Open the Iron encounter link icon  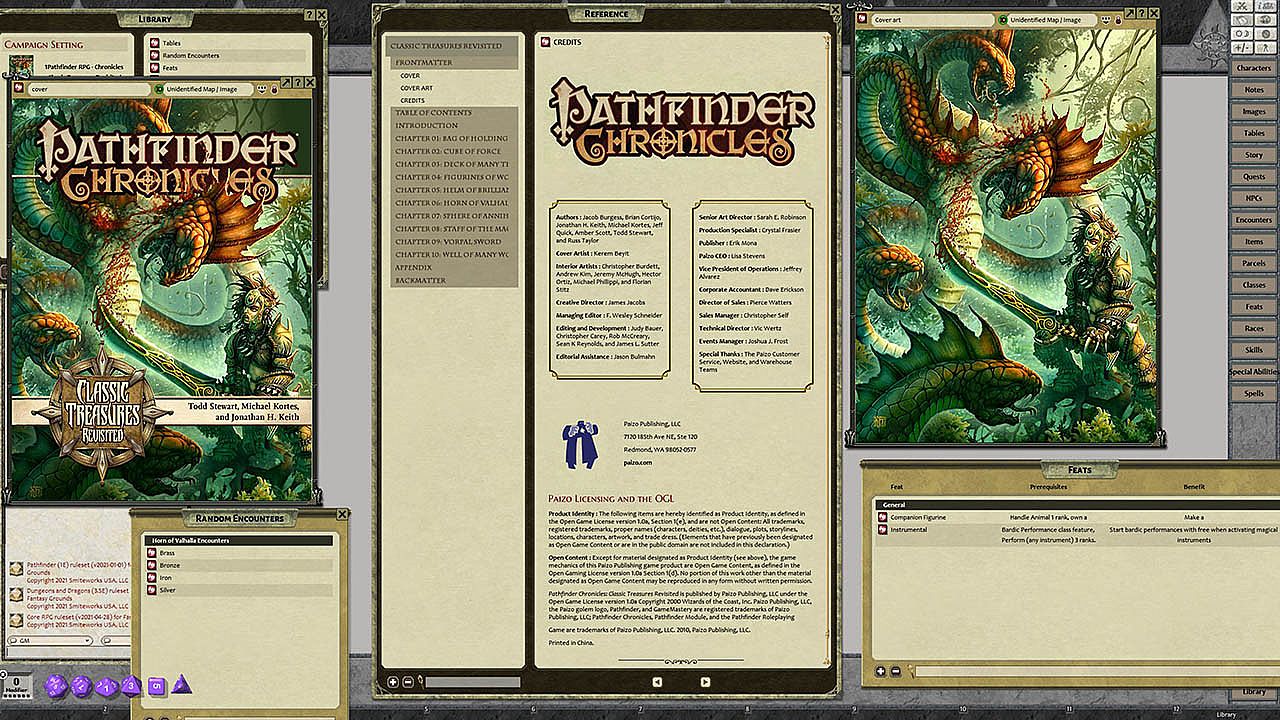coord(151,578)
